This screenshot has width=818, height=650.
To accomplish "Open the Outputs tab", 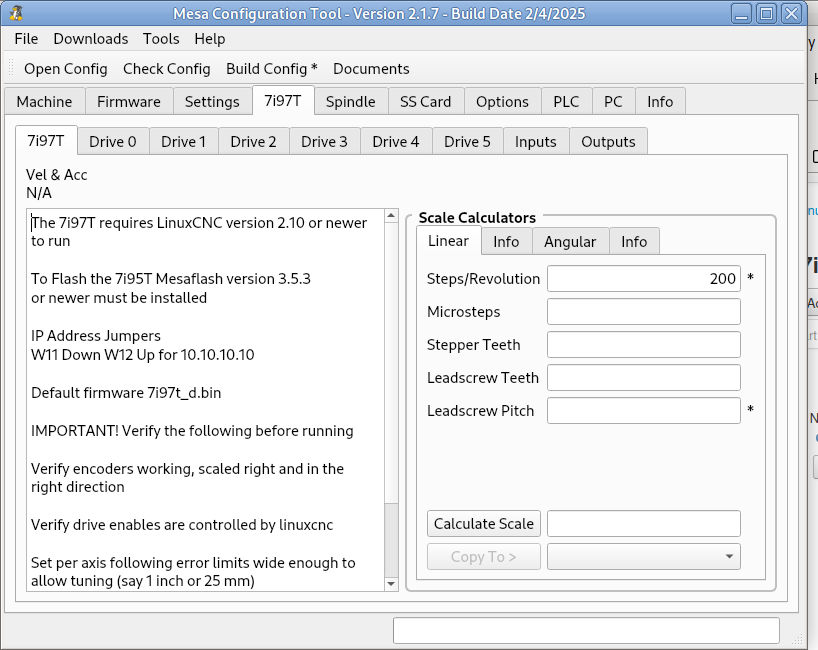I will point(608,141).
